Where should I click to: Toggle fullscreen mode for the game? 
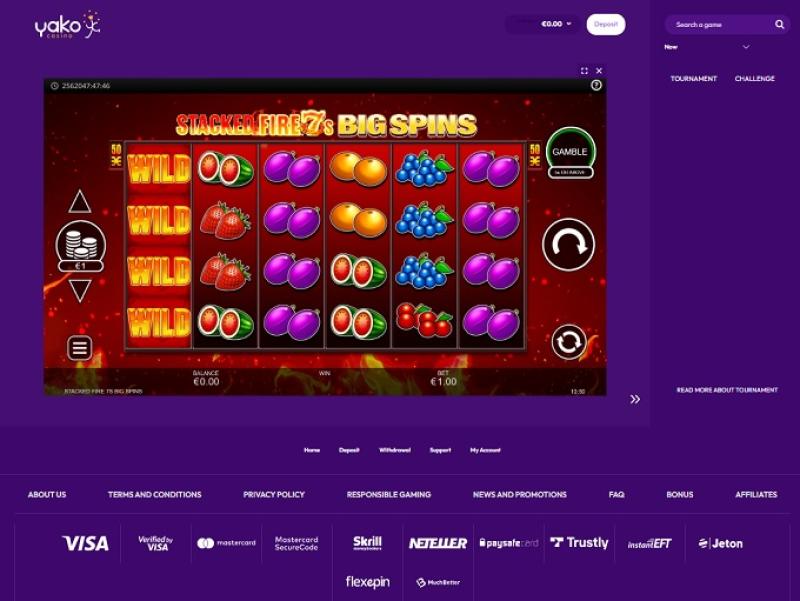coord(584,70)
